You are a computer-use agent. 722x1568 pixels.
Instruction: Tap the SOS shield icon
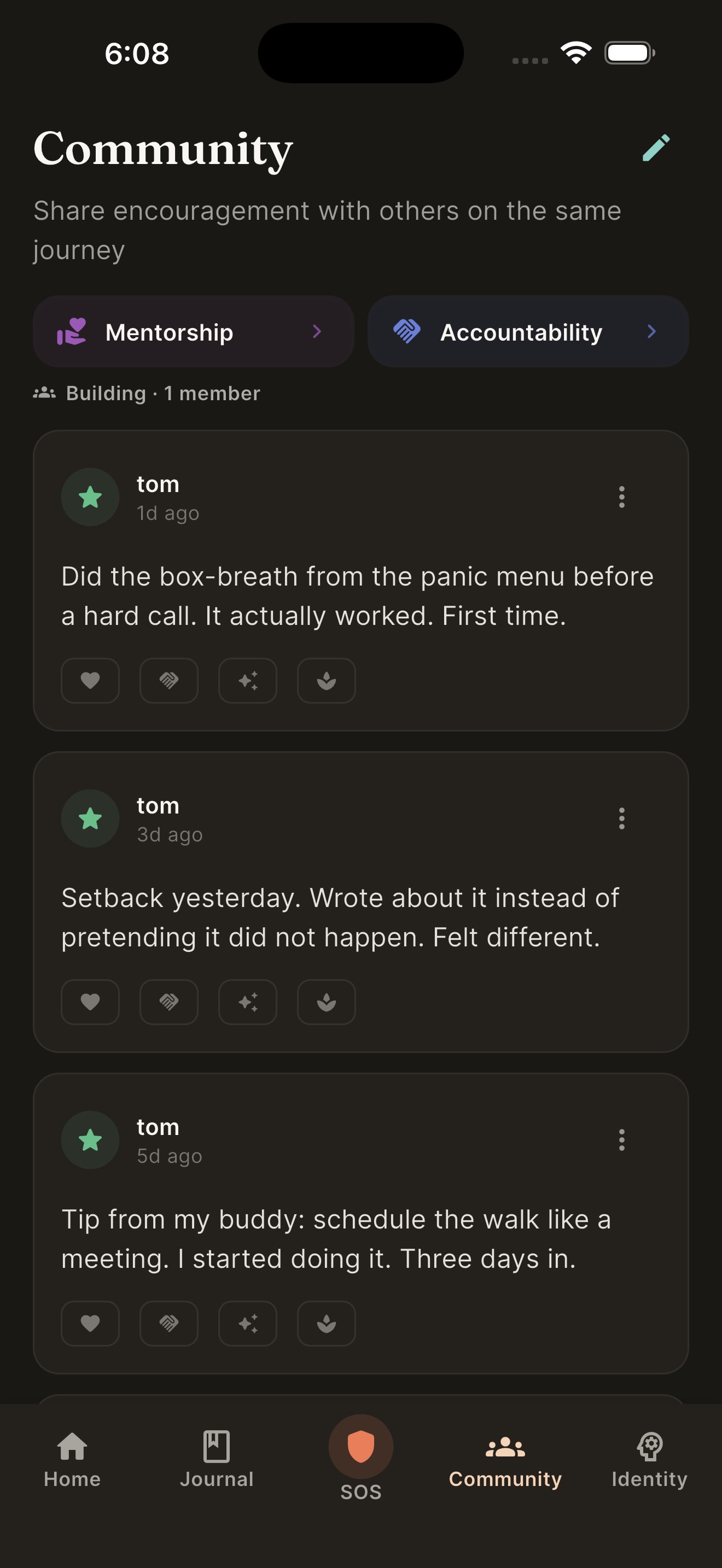pos(360,1446)
